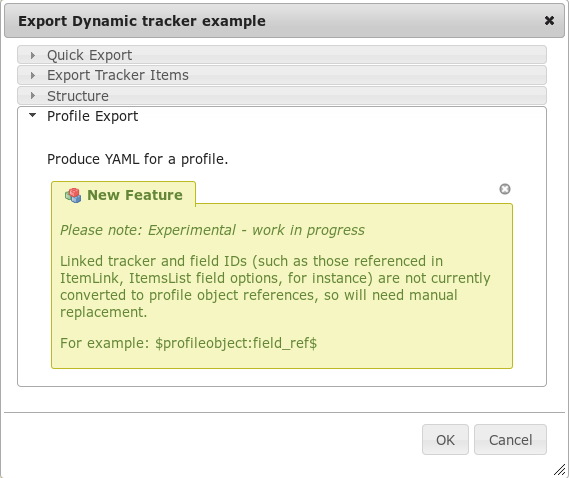Open the Quick Export accordion header
Image resolution: width=569 pixels, height=478 pixels.
pyautogui.click(x=282, y=55)
